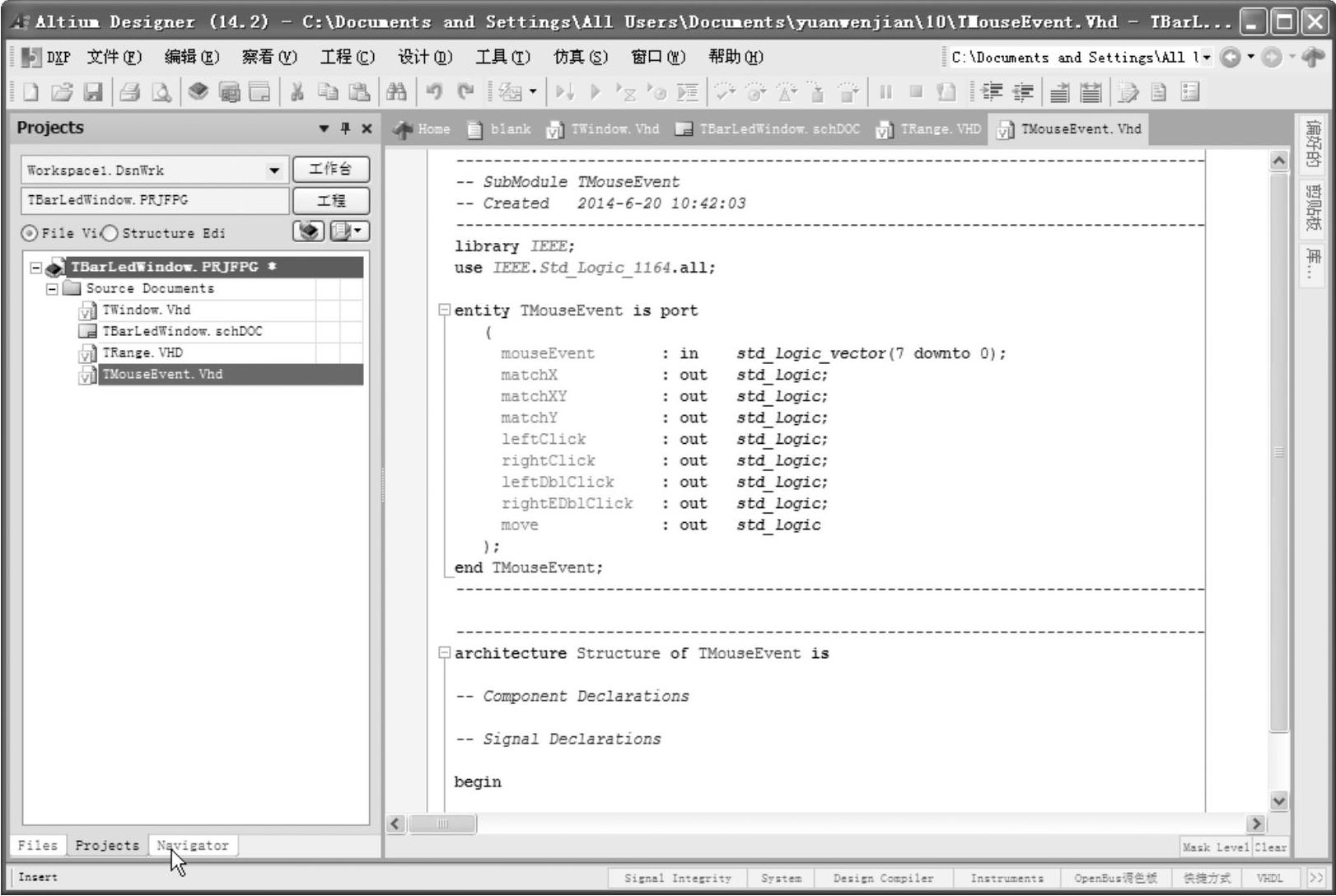Viewport: 1336px width, 896px height.
Task: Collapse the architecture Structure code block
Action: [445, 653]
